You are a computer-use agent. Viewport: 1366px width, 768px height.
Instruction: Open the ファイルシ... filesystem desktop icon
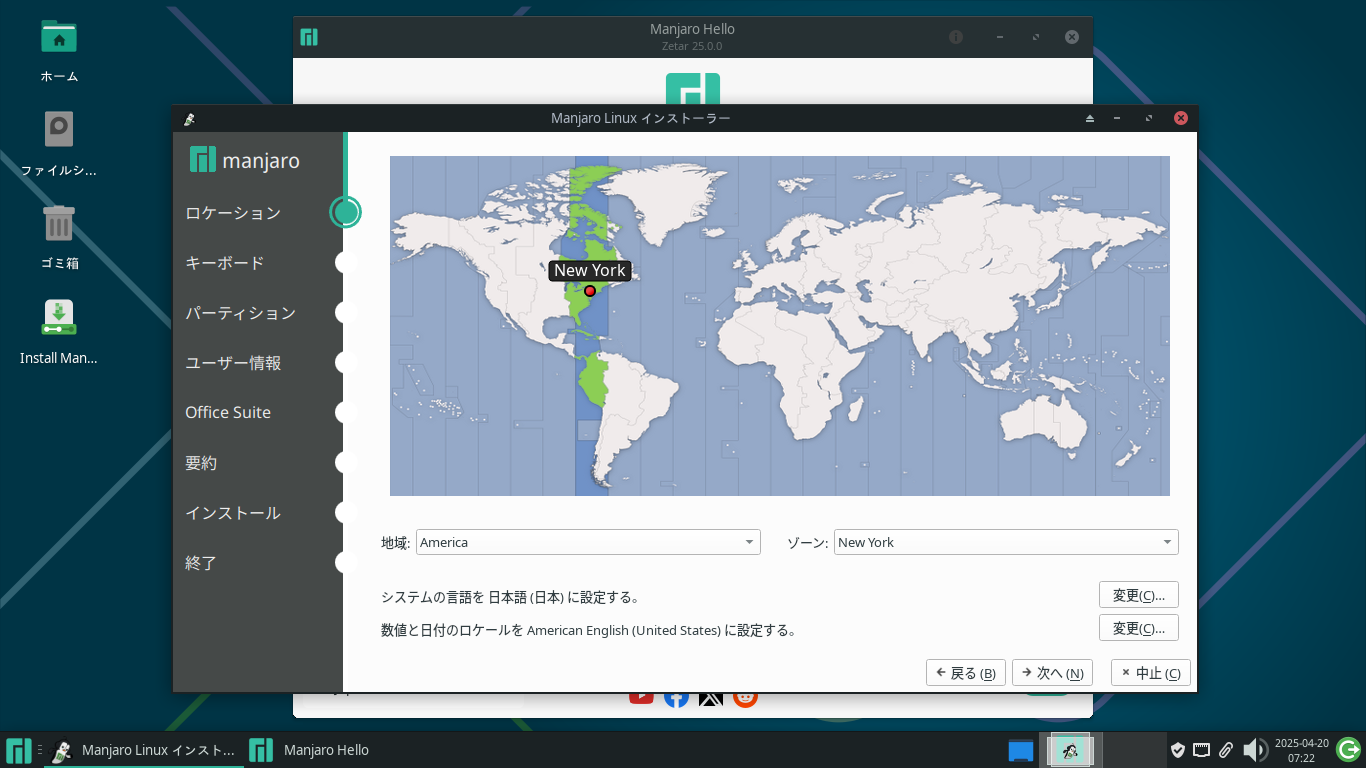click(59, 130)
